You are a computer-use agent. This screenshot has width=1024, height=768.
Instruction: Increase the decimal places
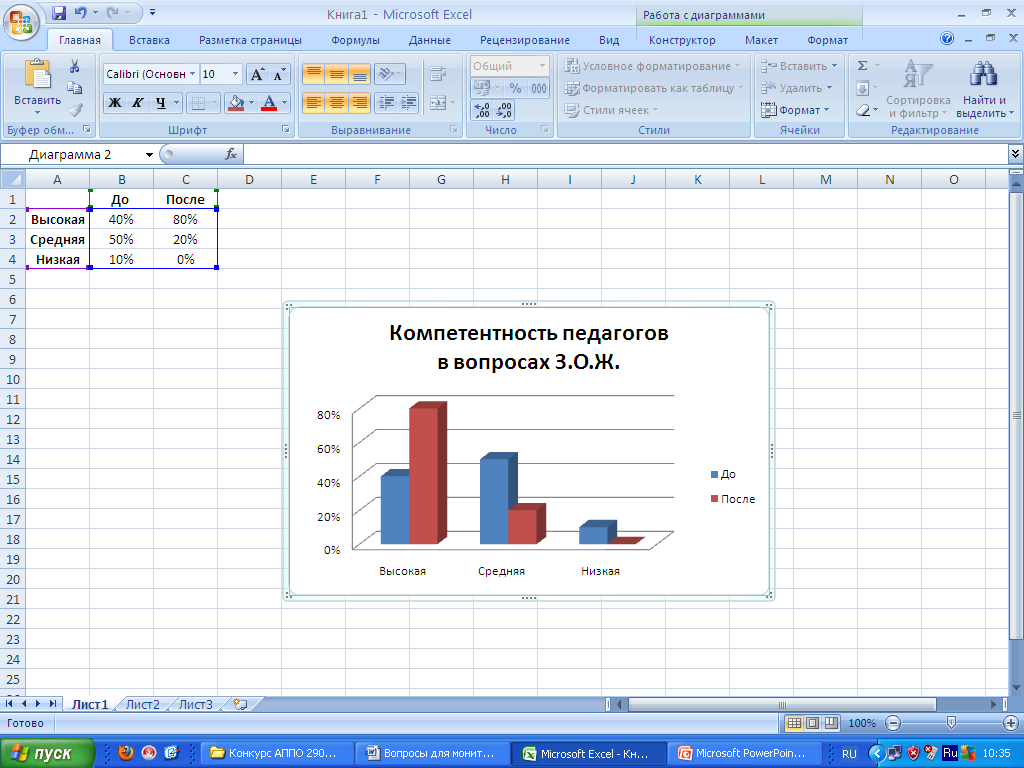click(481, 110)
